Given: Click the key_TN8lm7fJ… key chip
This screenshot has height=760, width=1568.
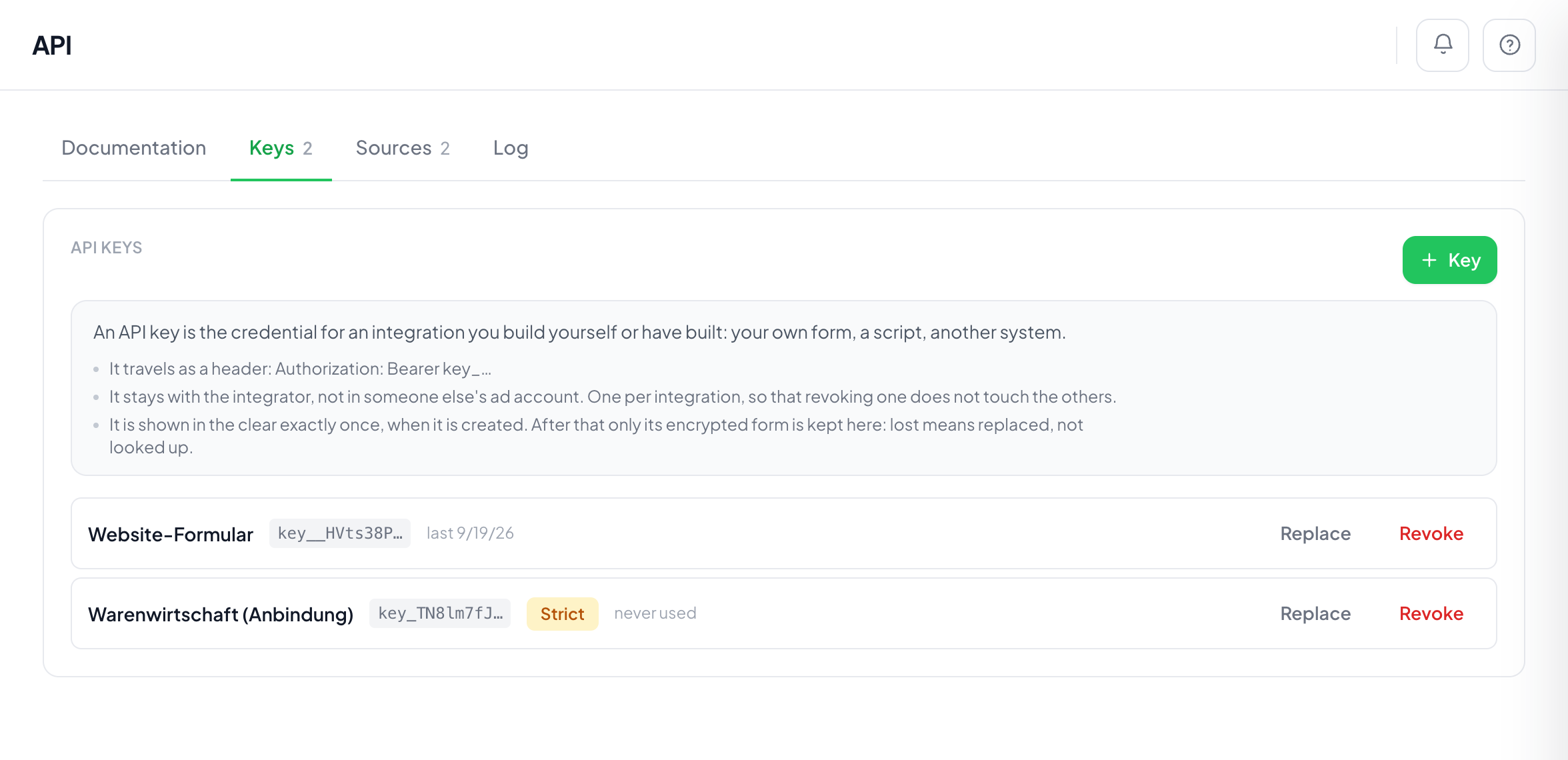Looking at the screenshot, I should click(x=440, y=613).
